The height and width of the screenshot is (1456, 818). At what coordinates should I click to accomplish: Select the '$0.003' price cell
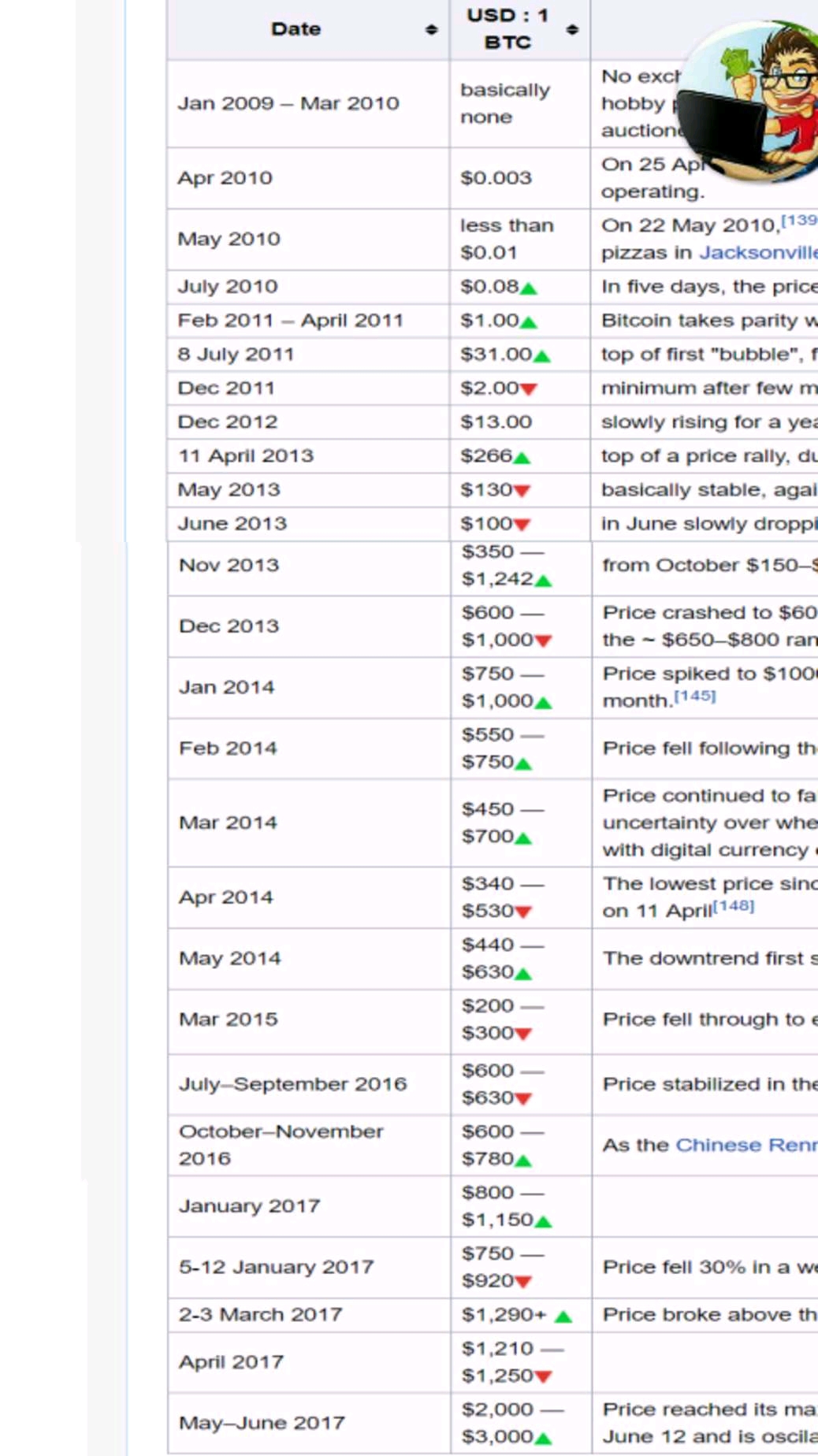[x=520, y=178]
